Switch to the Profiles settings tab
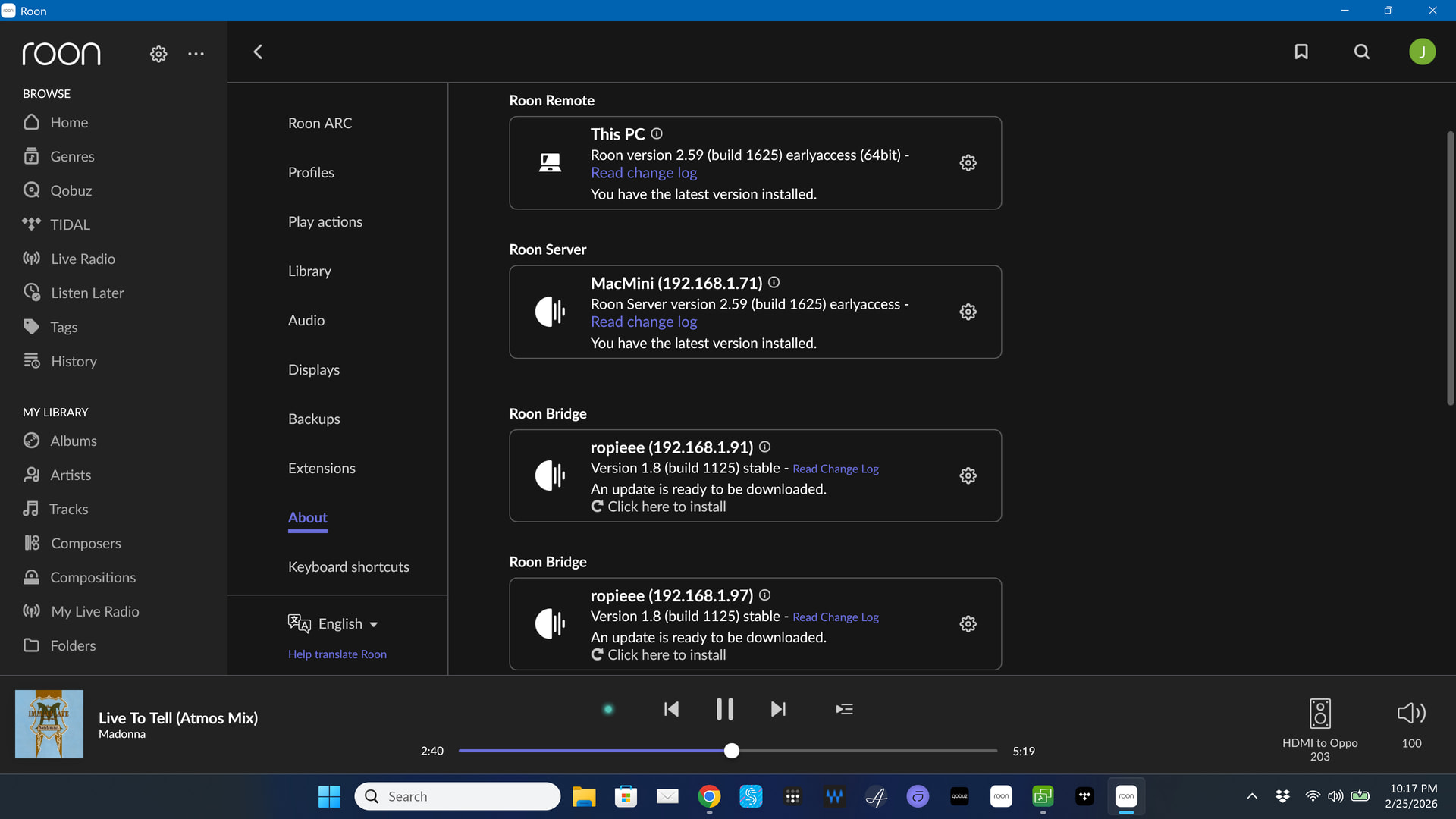This screenshot has height=819, width=1456. coord(311,172)
